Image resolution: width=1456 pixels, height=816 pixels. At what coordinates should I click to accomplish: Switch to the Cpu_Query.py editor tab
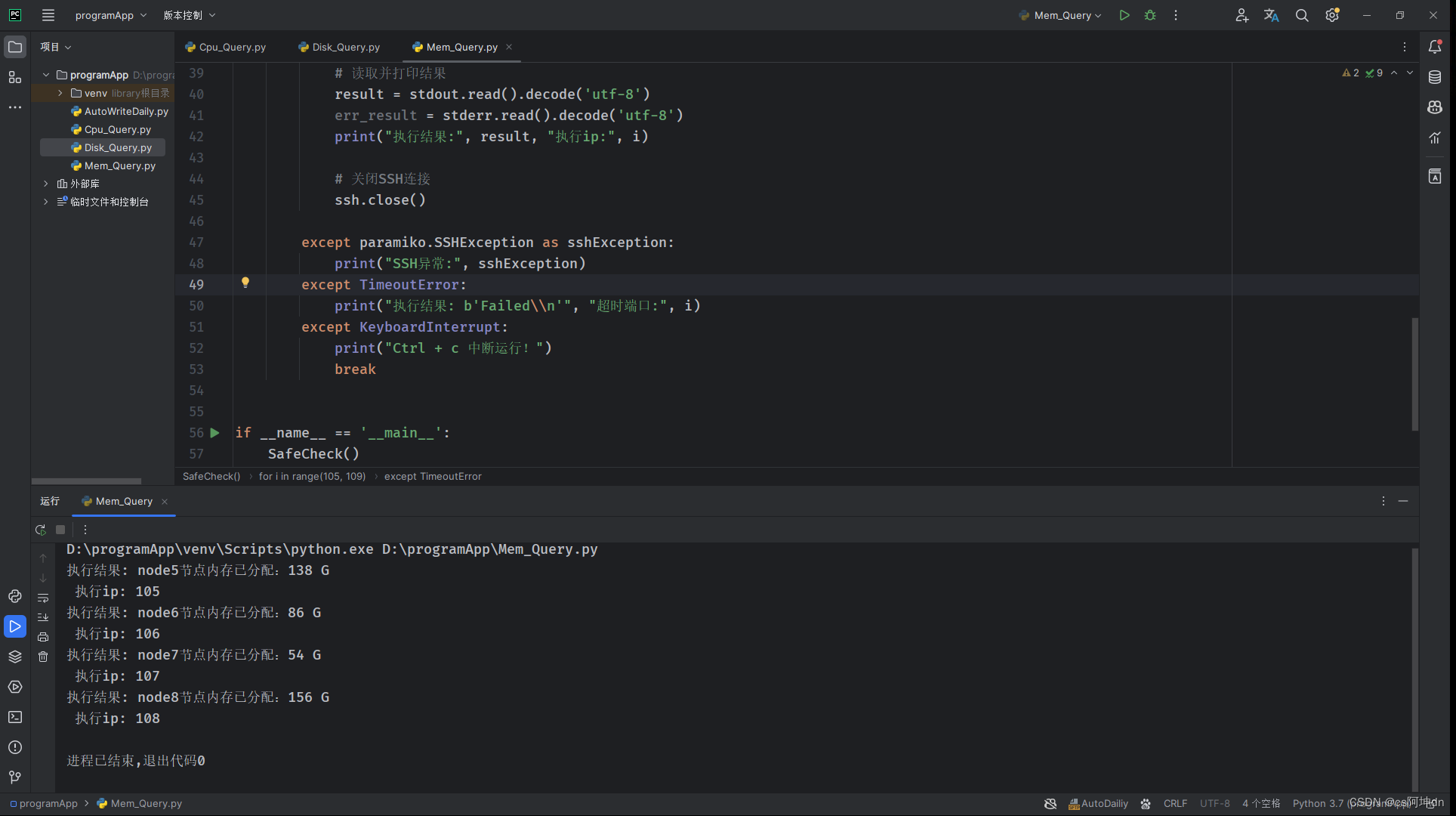[x=225, y=47]
